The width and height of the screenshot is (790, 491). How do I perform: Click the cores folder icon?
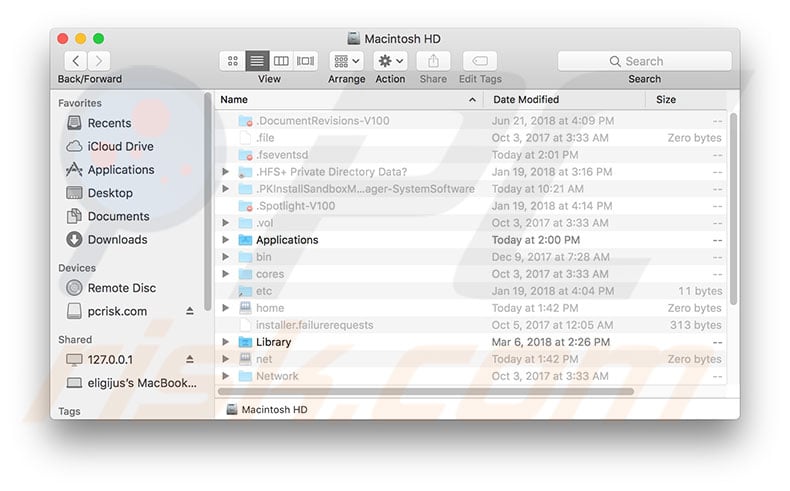[245, 274]
